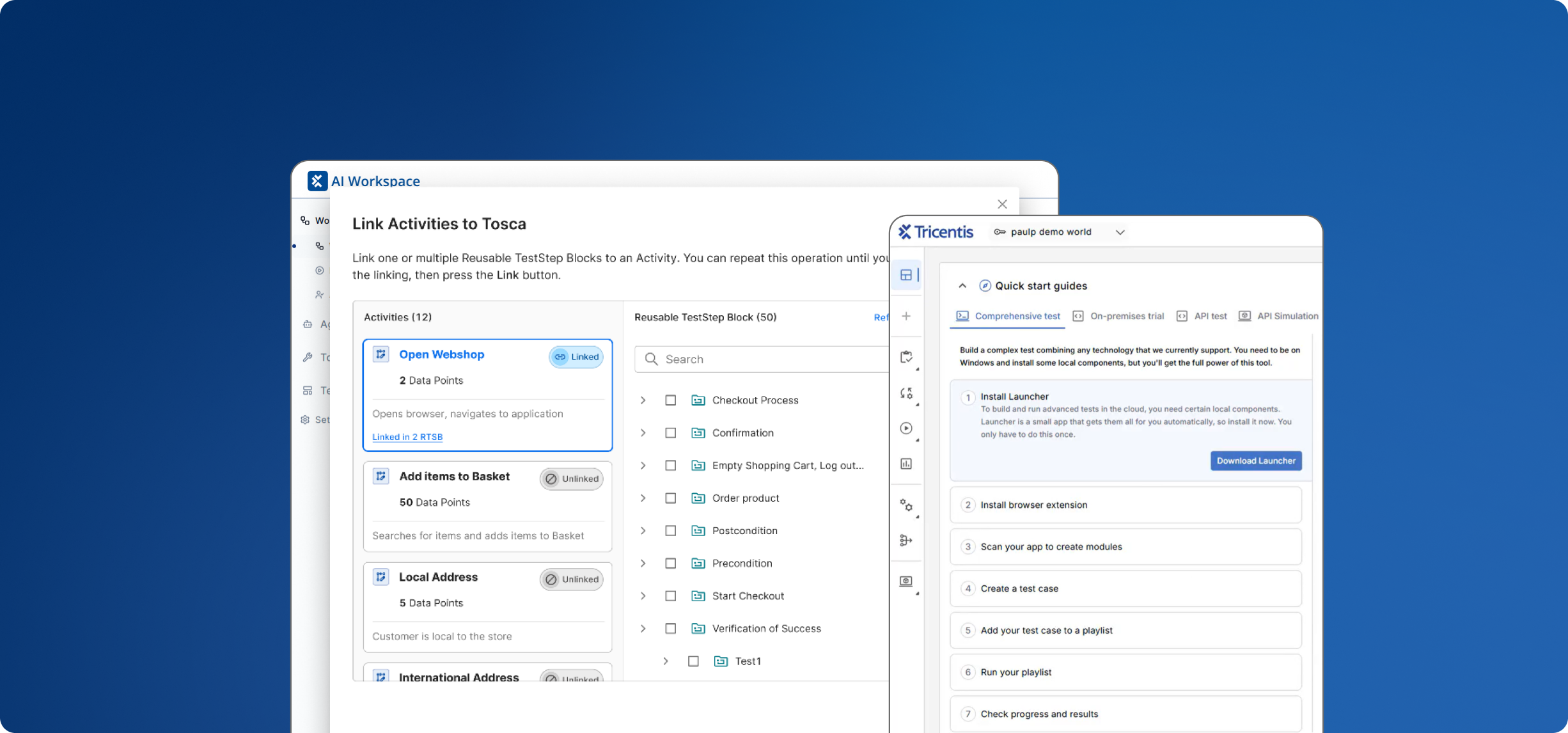Tick the Precondition checkbox
The height and width of the screenshot is (733, 1568).
[671, 564]
